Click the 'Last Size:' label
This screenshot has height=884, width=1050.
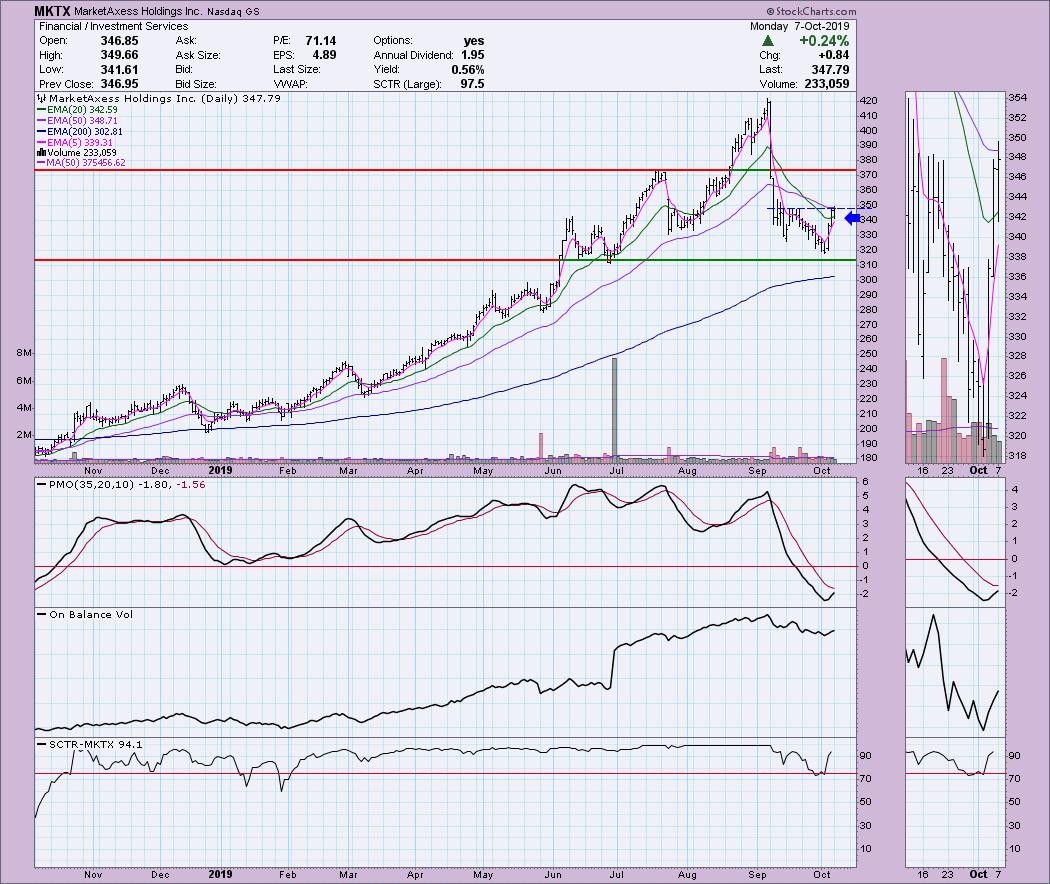point(297,70)
